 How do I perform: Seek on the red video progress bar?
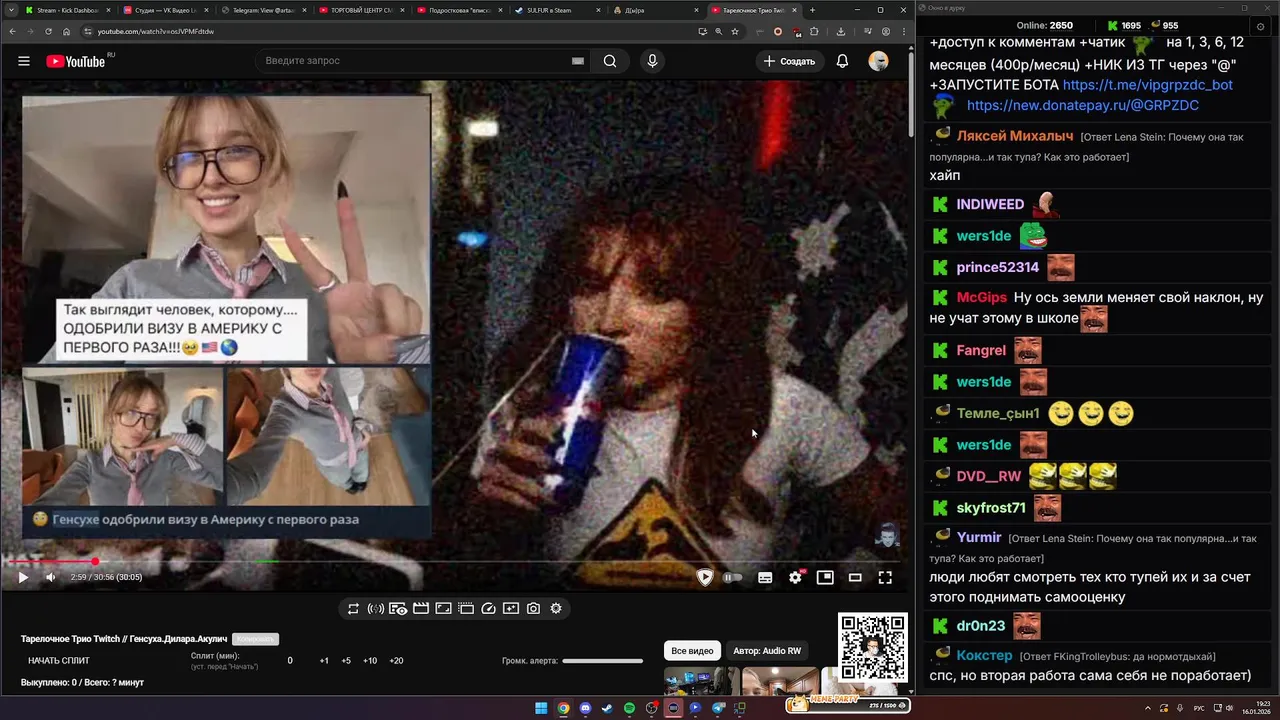coord(455,562)
